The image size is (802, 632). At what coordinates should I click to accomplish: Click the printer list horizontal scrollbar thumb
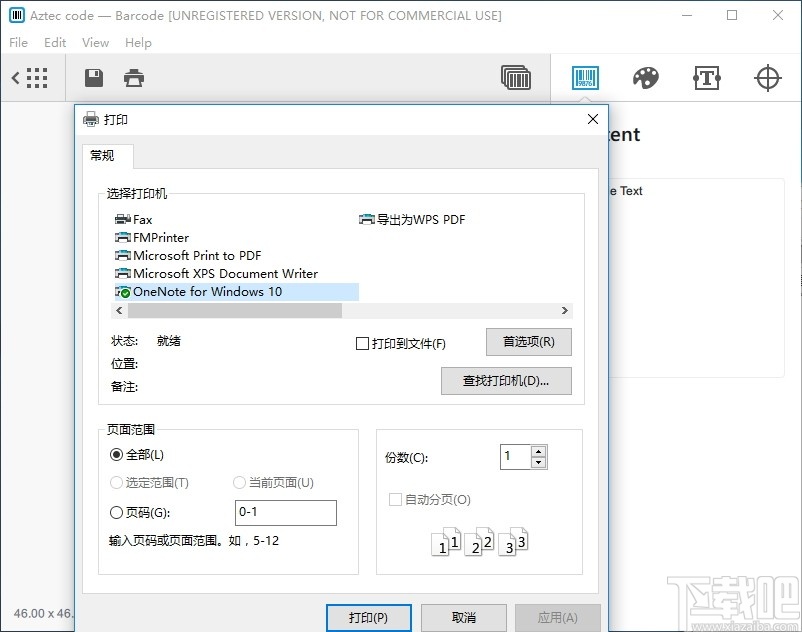[235, 310]
